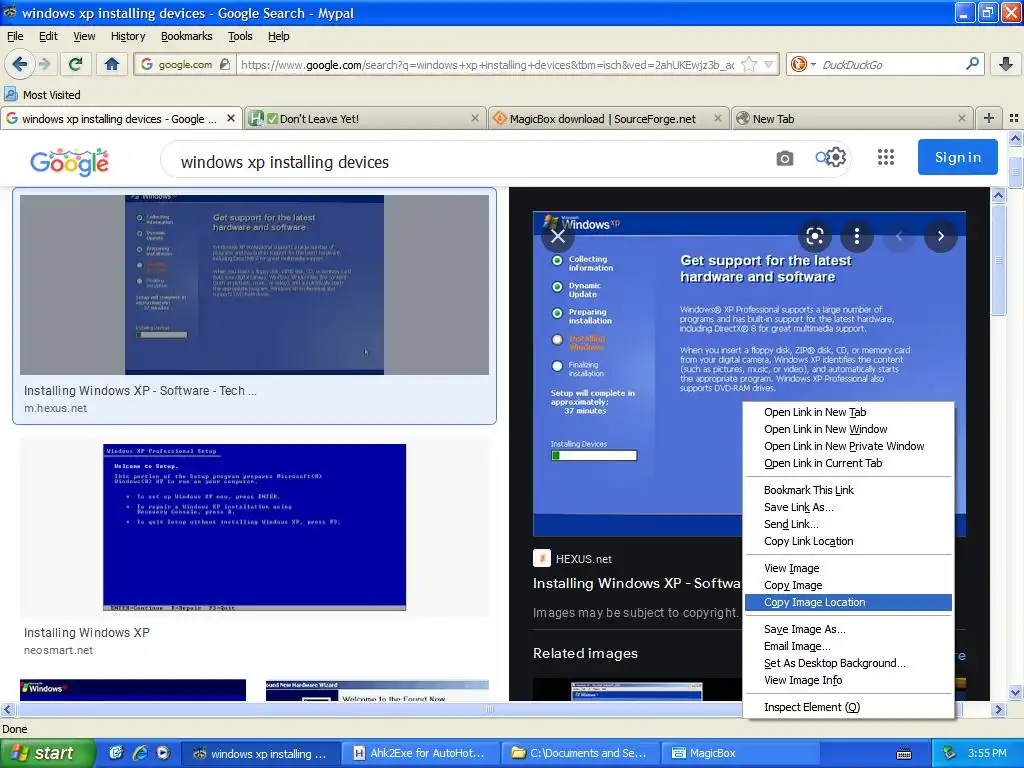
Task: Go back with the browser back arrow
Action: (19, 64)
